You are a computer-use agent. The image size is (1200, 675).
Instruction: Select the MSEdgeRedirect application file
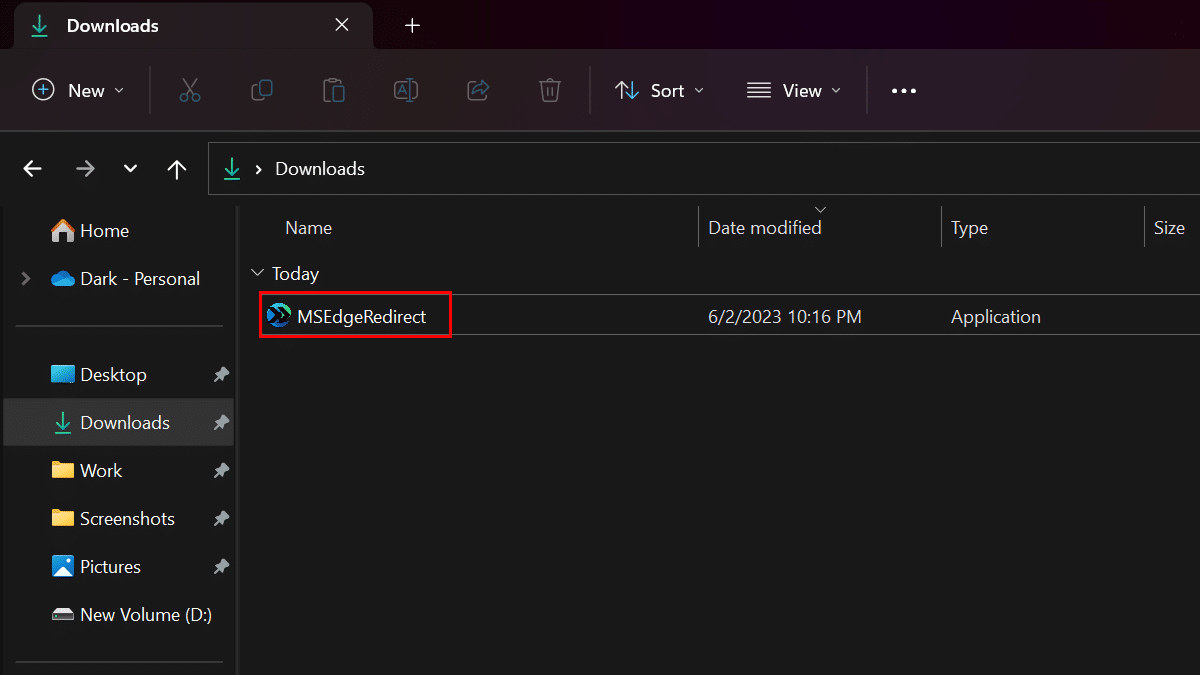pos(360,317)
